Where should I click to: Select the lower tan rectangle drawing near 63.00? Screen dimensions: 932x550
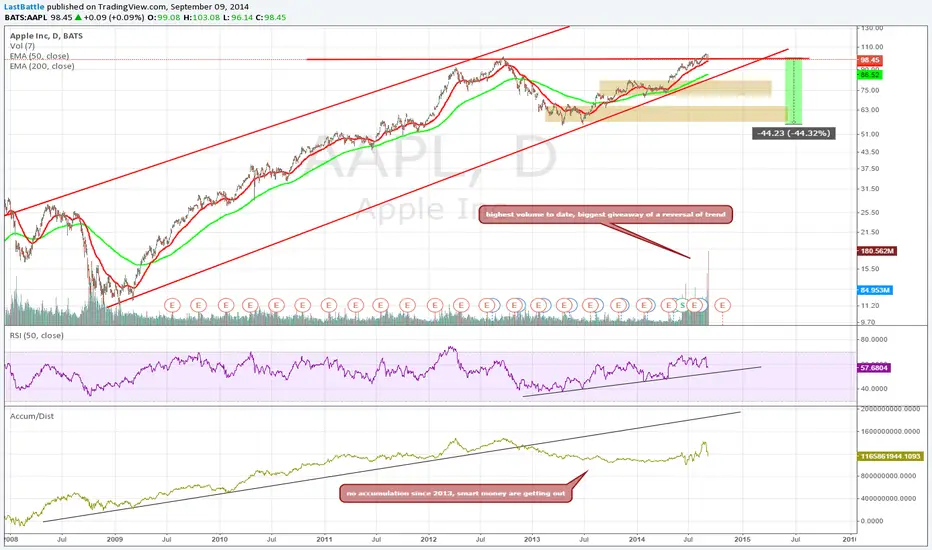(x=666, y=114)
